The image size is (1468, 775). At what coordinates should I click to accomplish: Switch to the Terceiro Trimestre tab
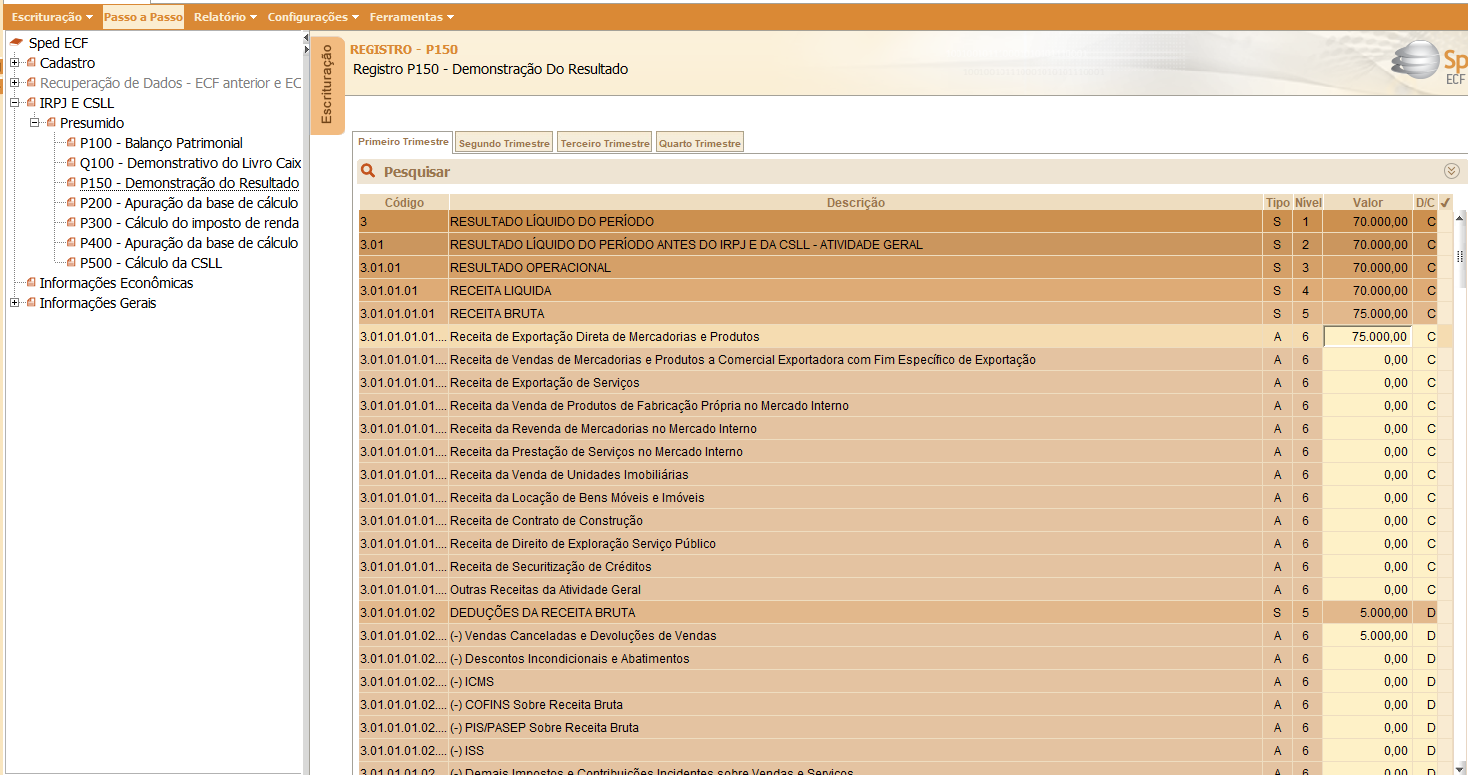tap(605, 143)
